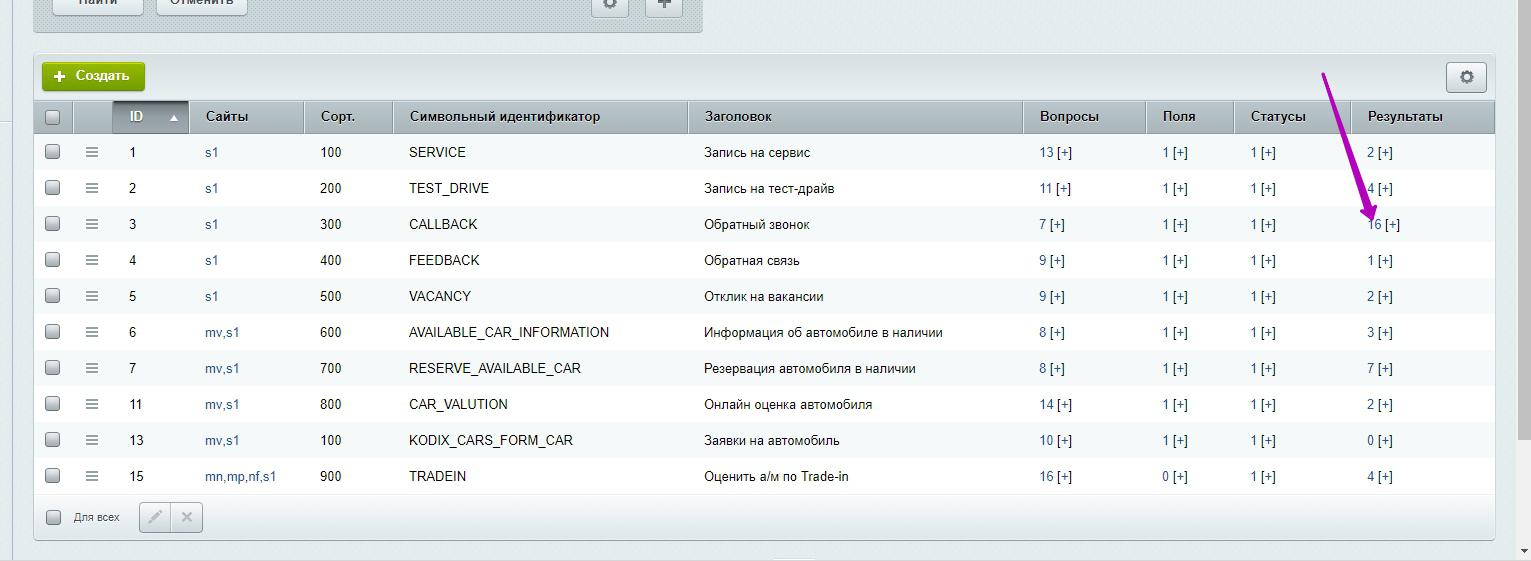Open row actions menu for KODIX_CARS_FORM_CAR row
The image size is (1531, 561).
pos(92,440)
